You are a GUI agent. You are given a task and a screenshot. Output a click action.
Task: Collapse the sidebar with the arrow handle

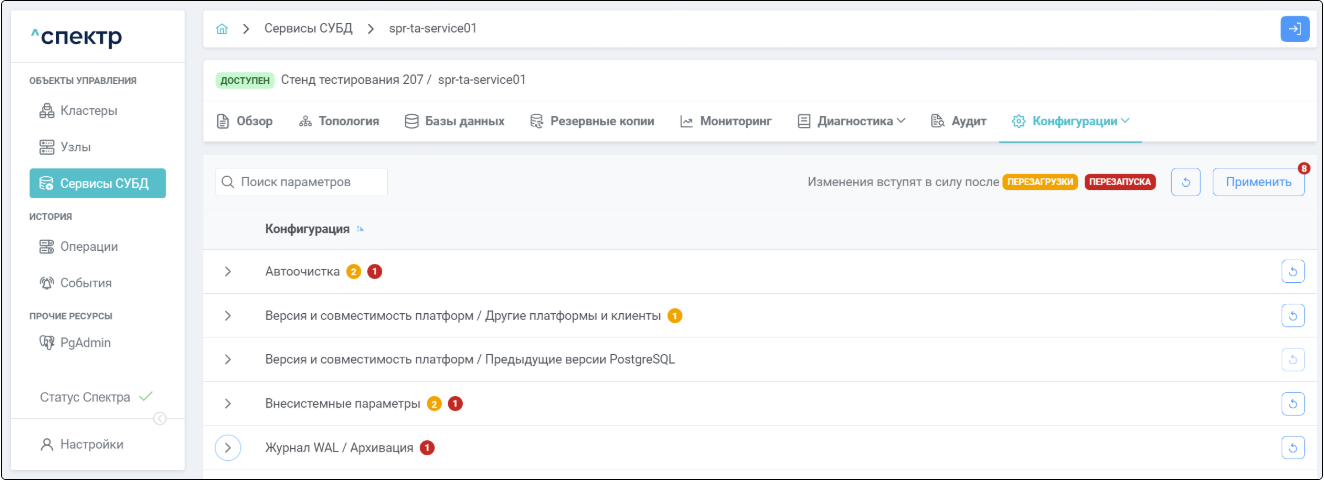(159, 419)
